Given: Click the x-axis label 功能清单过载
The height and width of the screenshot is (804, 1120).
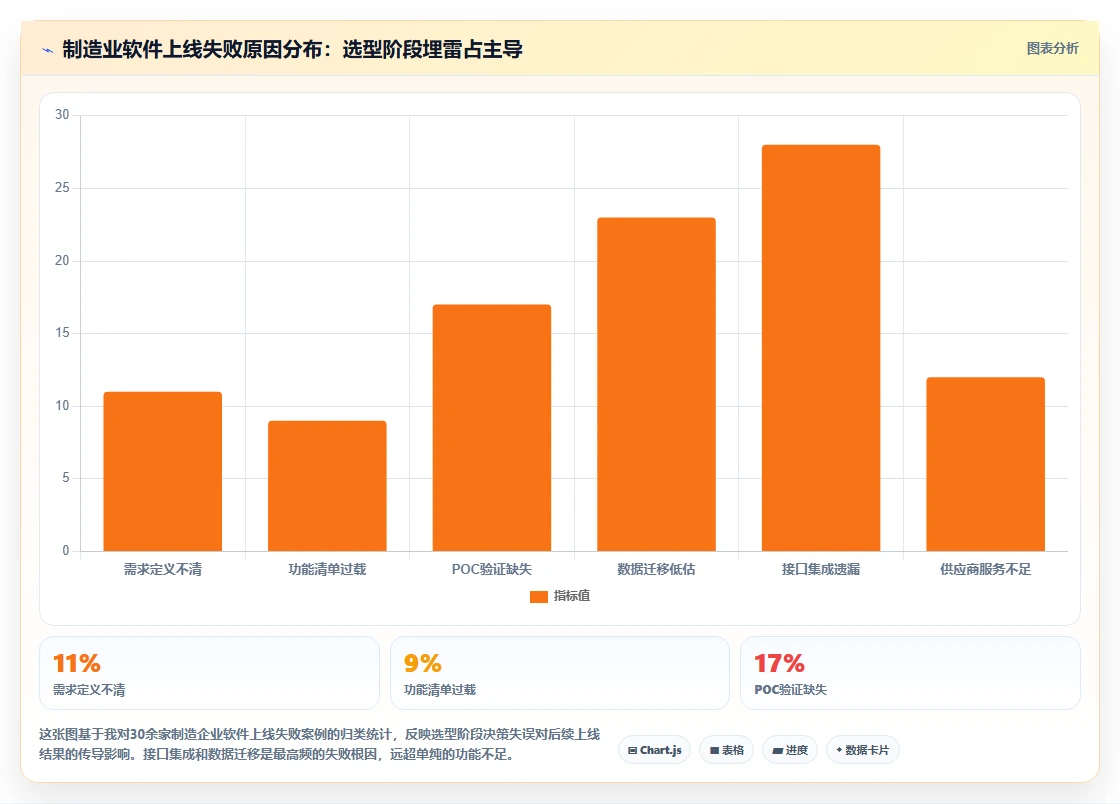Looking at the screenshot, I should click(327, 569).
